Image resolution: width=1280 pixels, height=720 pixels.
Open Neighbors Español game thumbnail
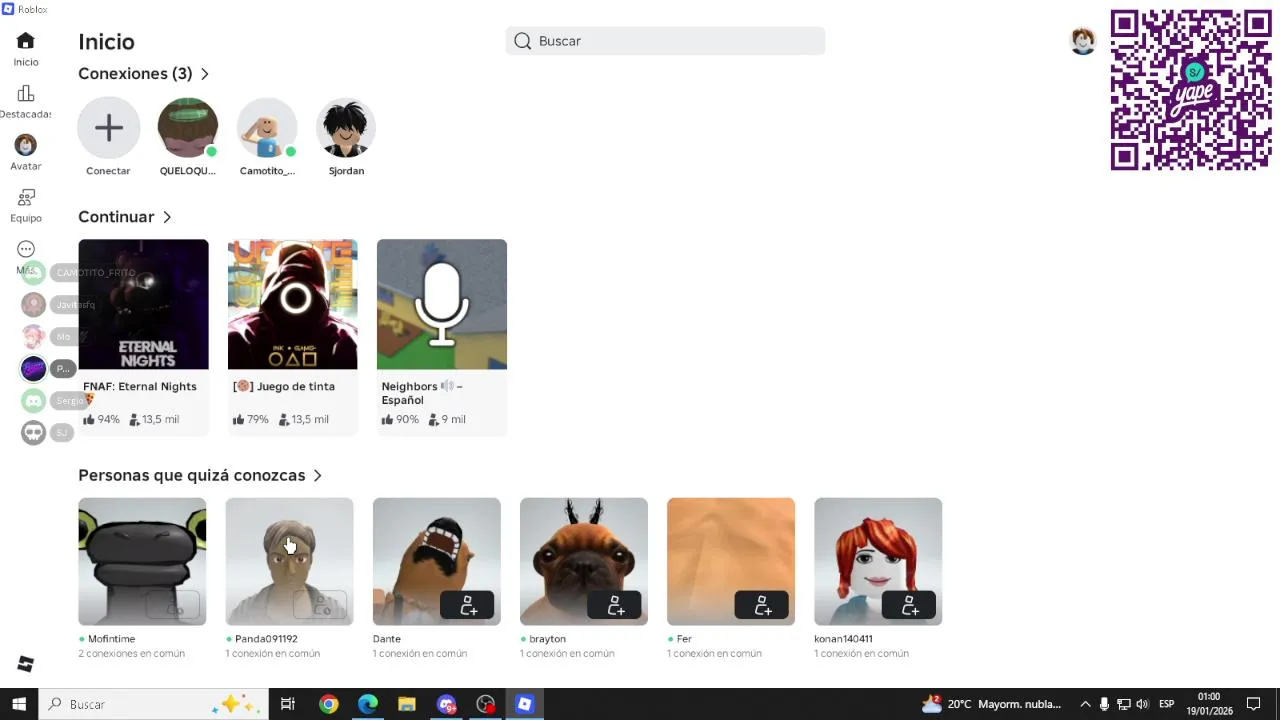(442, 304)
